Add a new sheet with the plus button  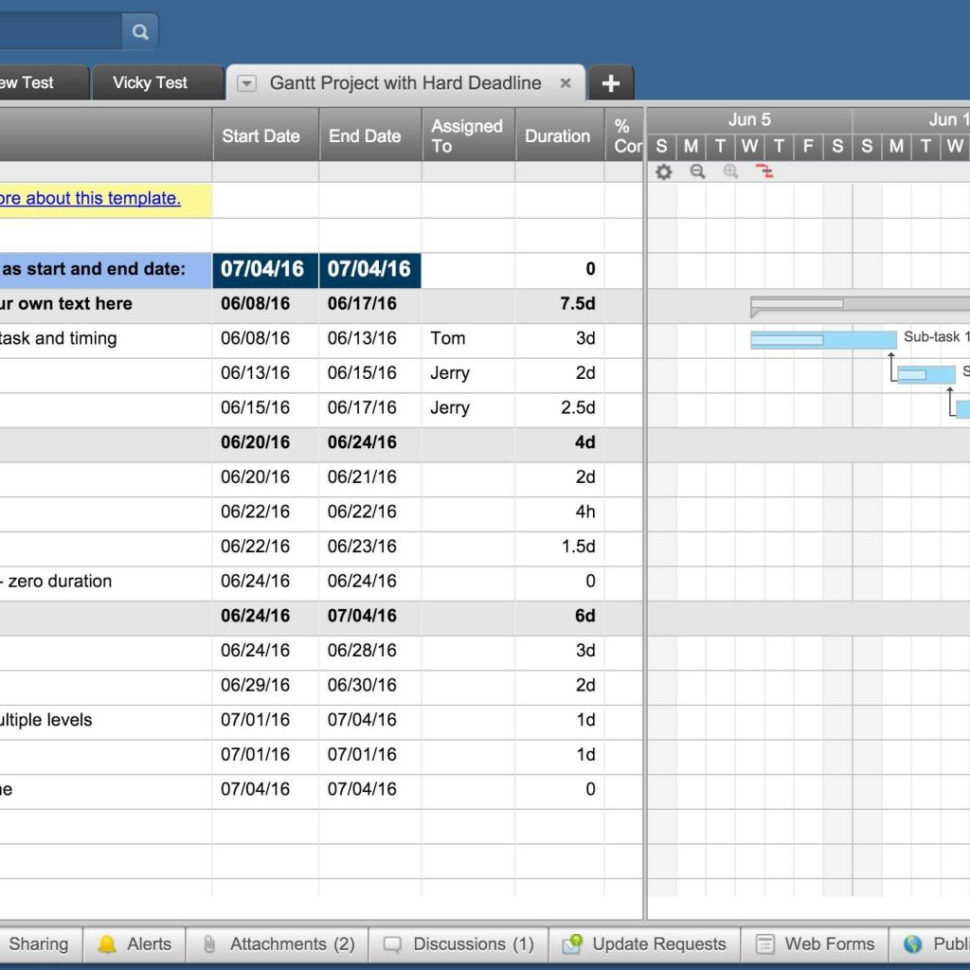[610, 84]
